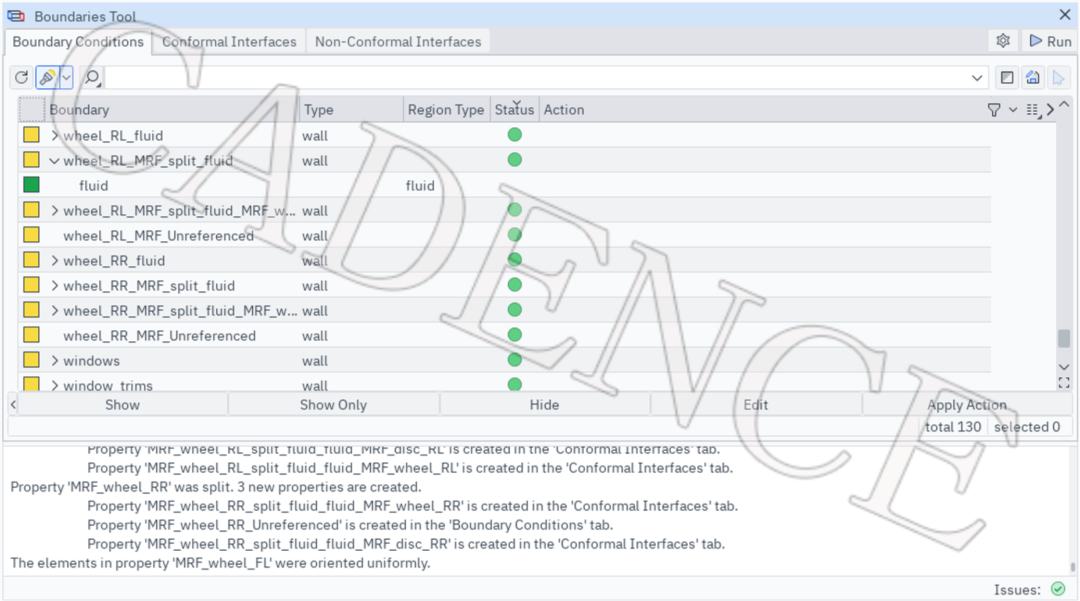The width and height of the screenshot is (1080, 601).
Task: Click the Edit button
Action: 756,405
